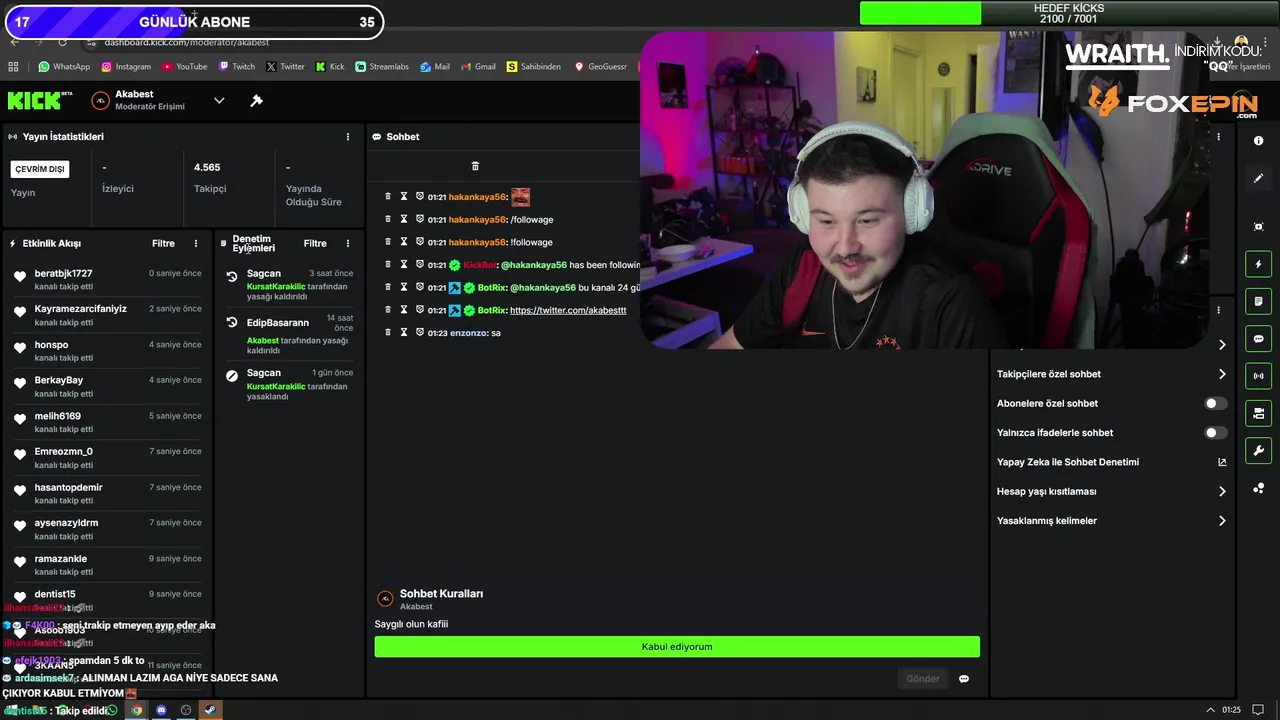The height and width of the screenshot is (720, 1280).
Task: Open the twitter.com/akabesttt link
Action: coord(568,310)
